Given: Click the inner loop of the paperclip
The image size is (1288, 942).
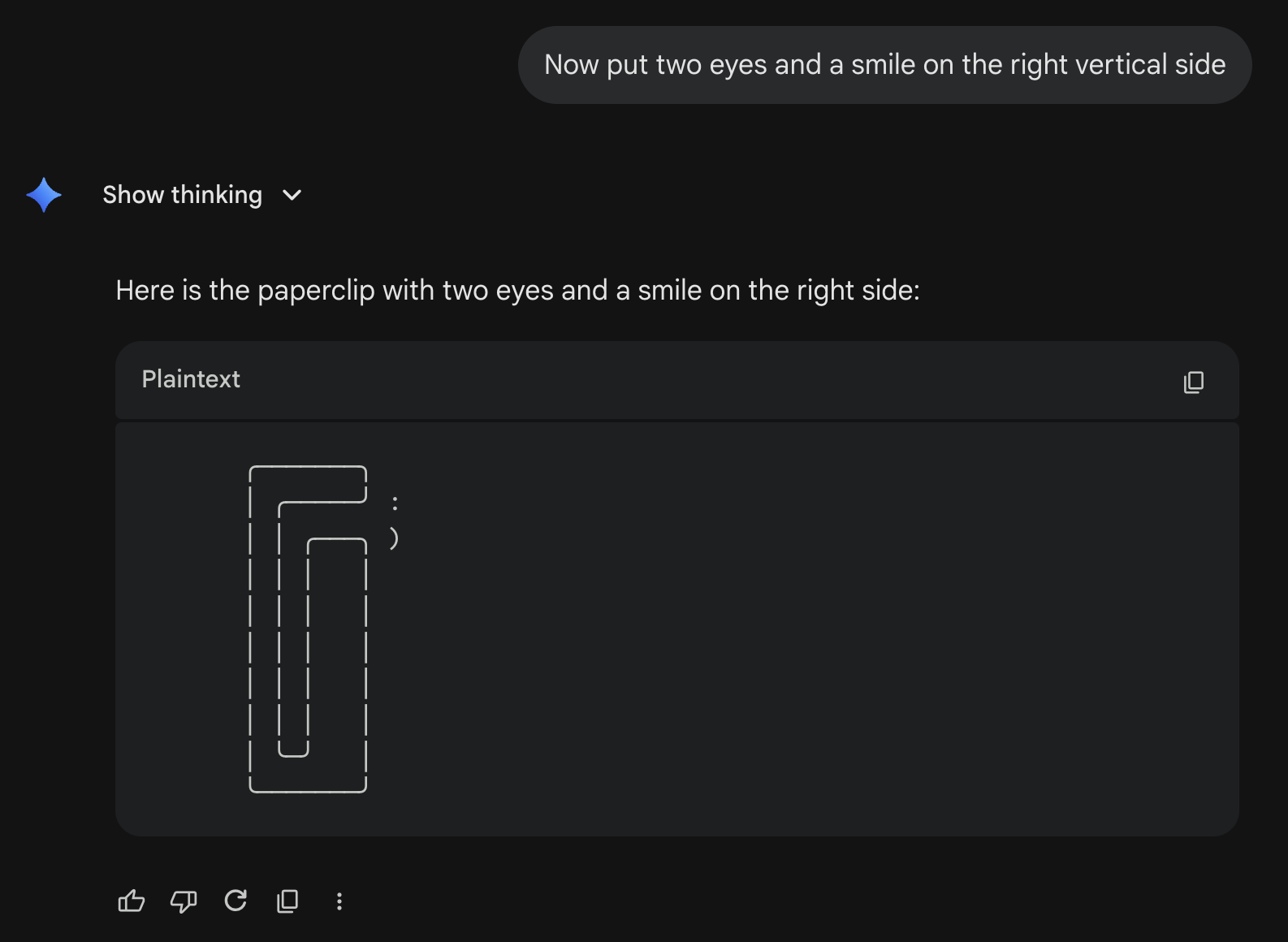Looking at the screenshot, I should pyautogui.click(x=293, y=629).
